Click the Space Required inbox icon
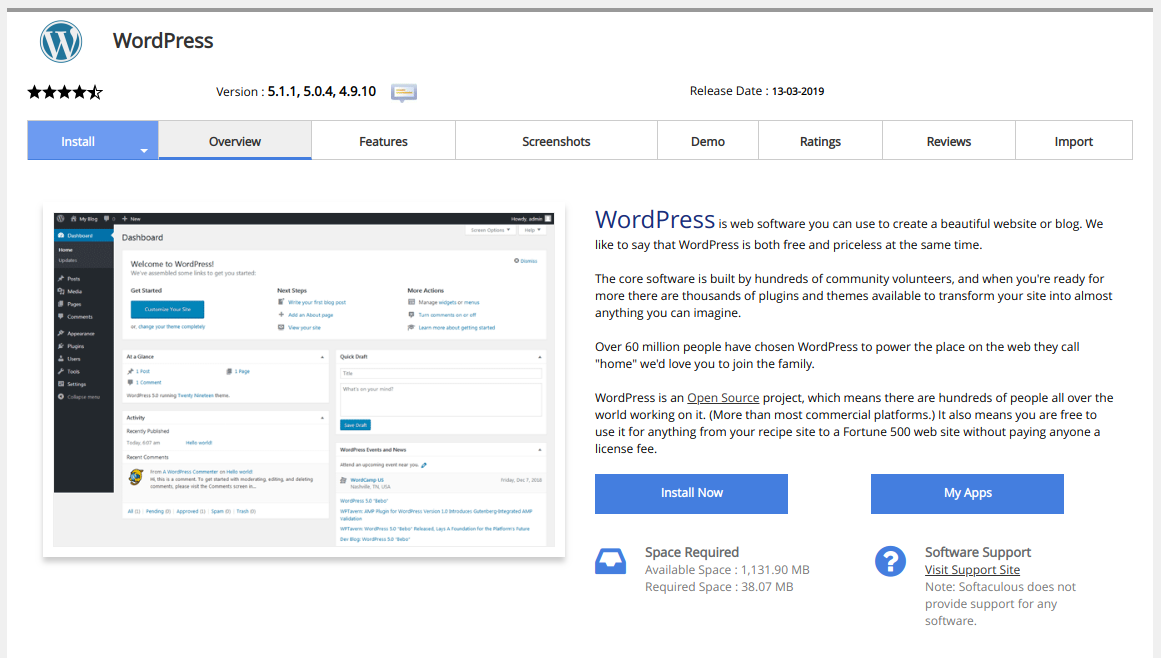Image resolution: width=1161 pixels, height=658 pixels. click(610, 561)
